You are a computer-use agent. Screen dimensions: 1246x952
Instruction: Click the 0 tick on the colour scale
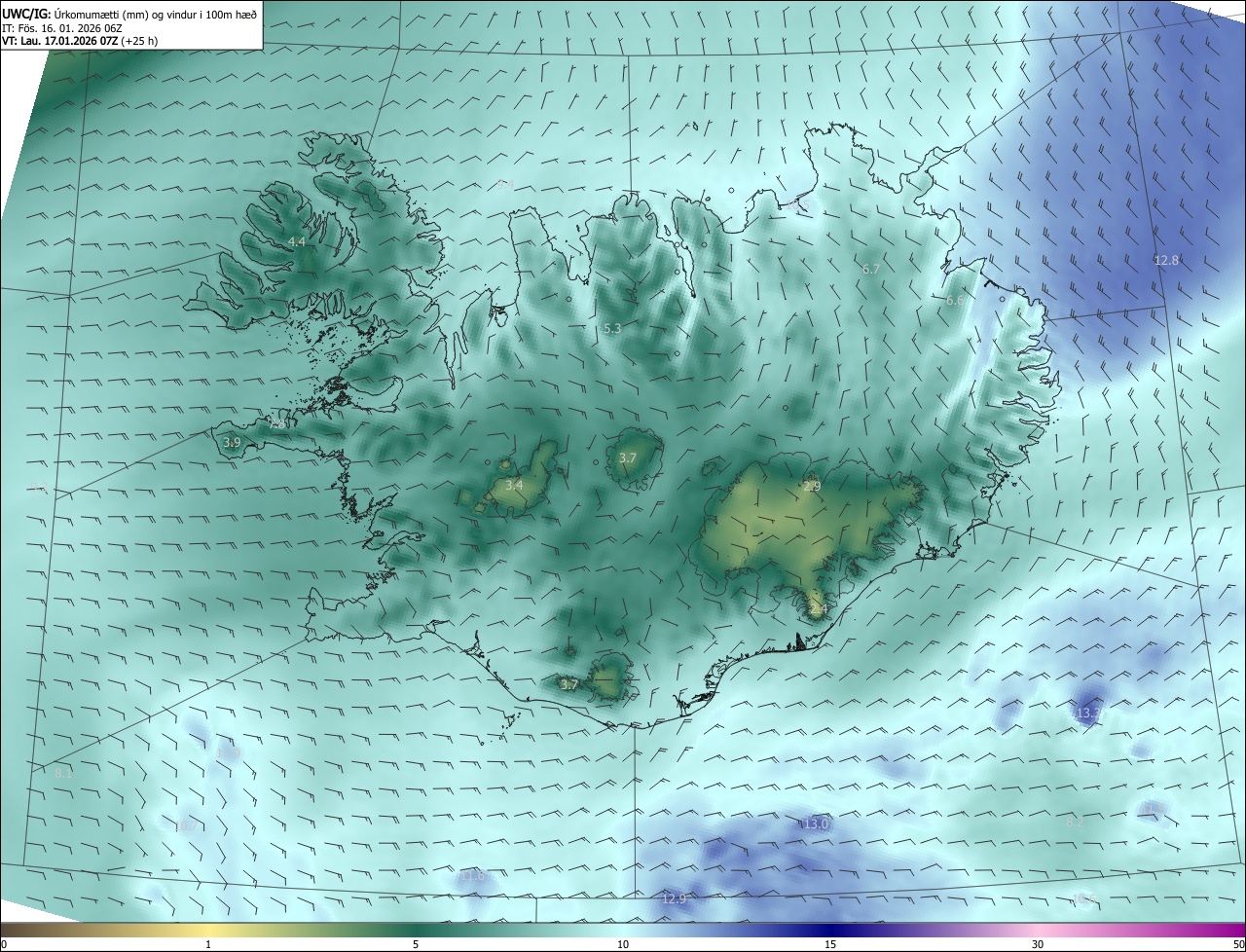pos(4,944)
